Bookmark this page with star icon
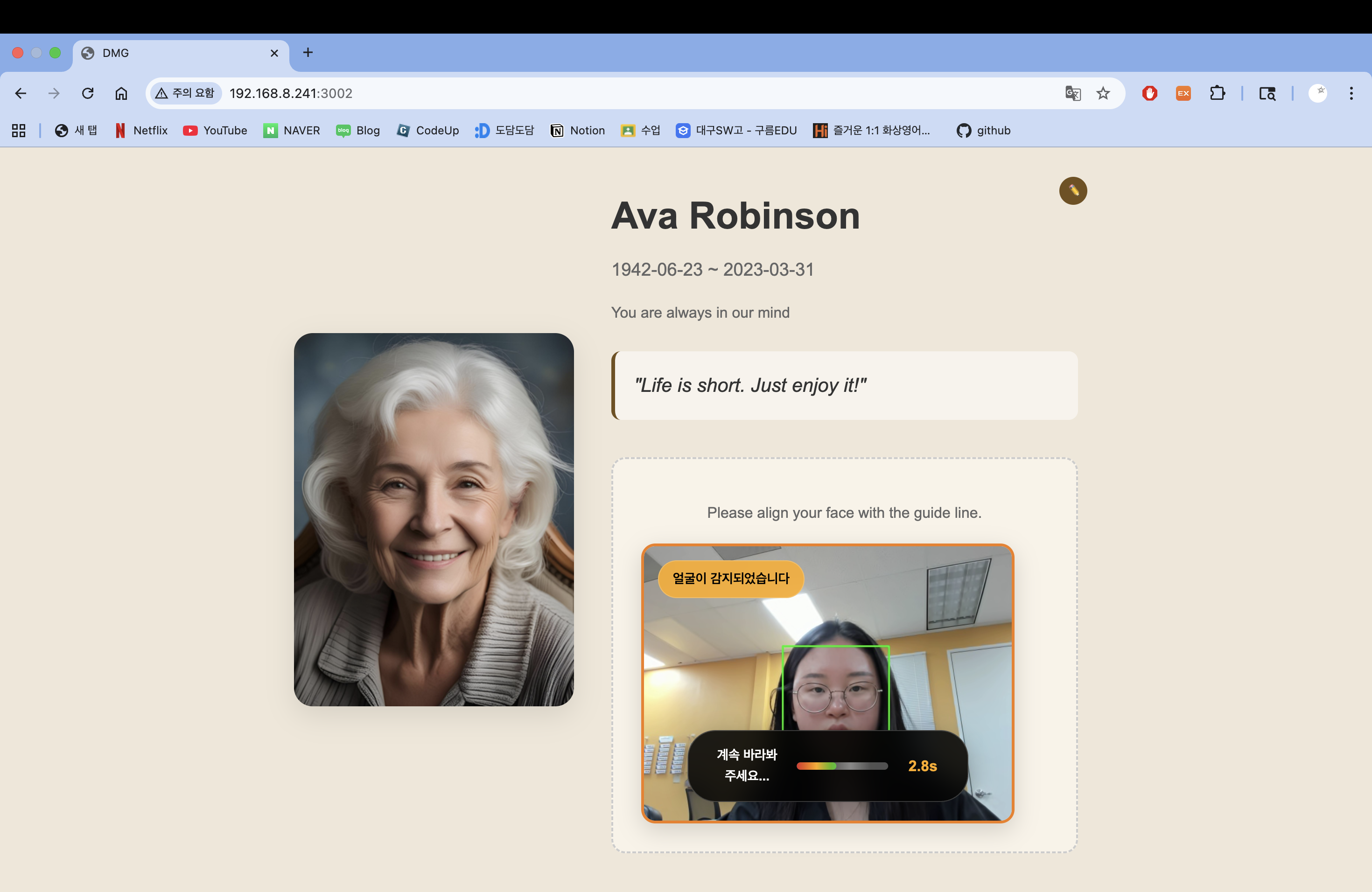The width and height of the screenshot is (1372, 892). tap(1103, 93)
